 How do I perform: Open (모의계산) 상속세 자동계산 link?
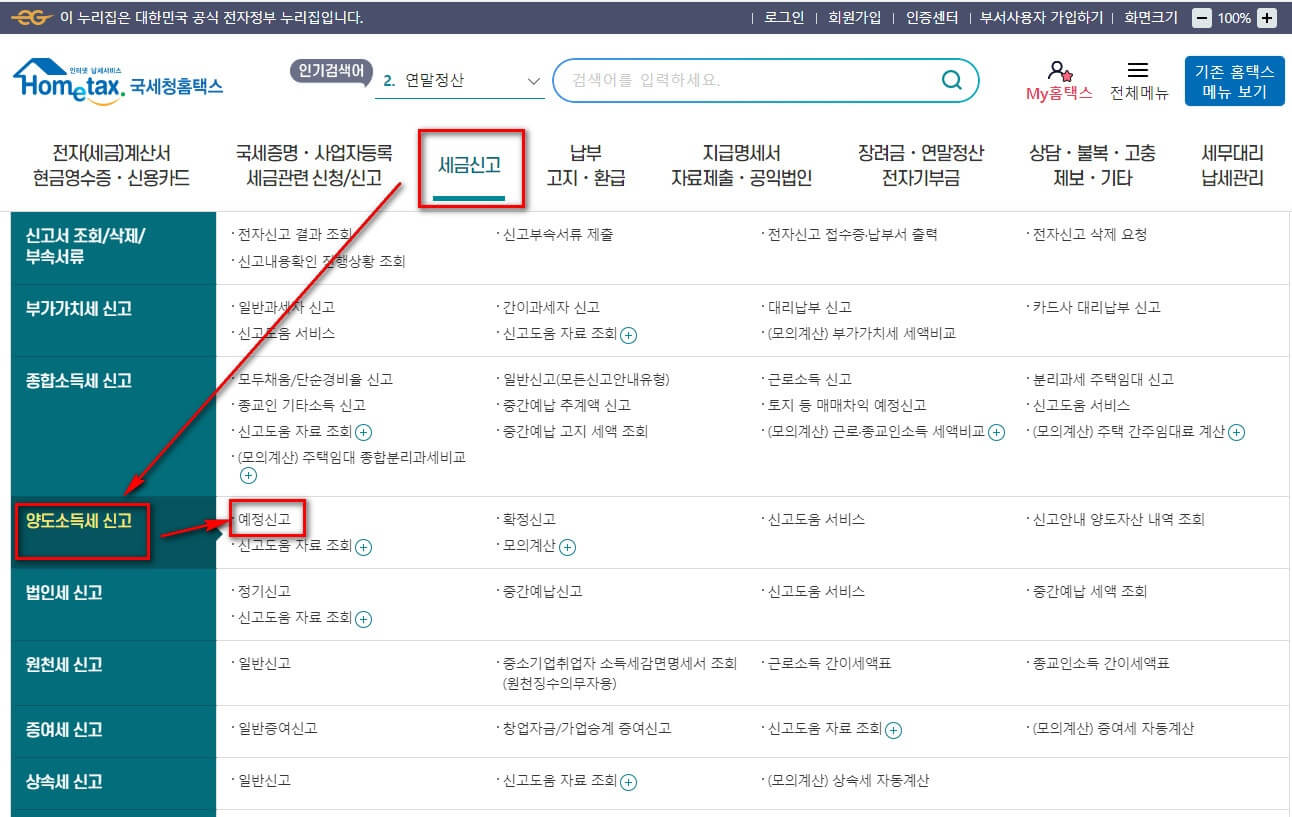click(x=848, y=781)
